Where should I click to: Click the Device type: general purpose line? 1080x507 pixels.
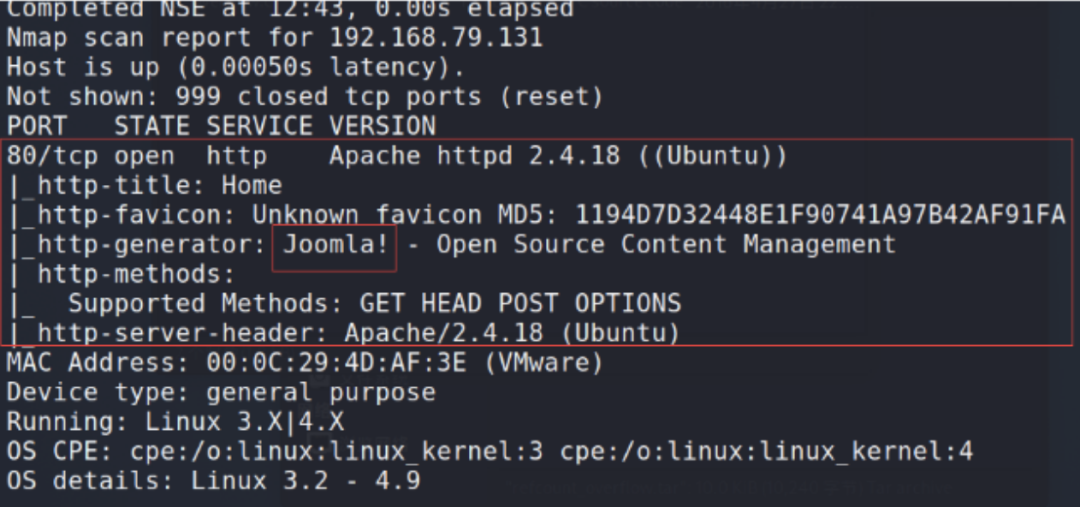pos(221,392)
